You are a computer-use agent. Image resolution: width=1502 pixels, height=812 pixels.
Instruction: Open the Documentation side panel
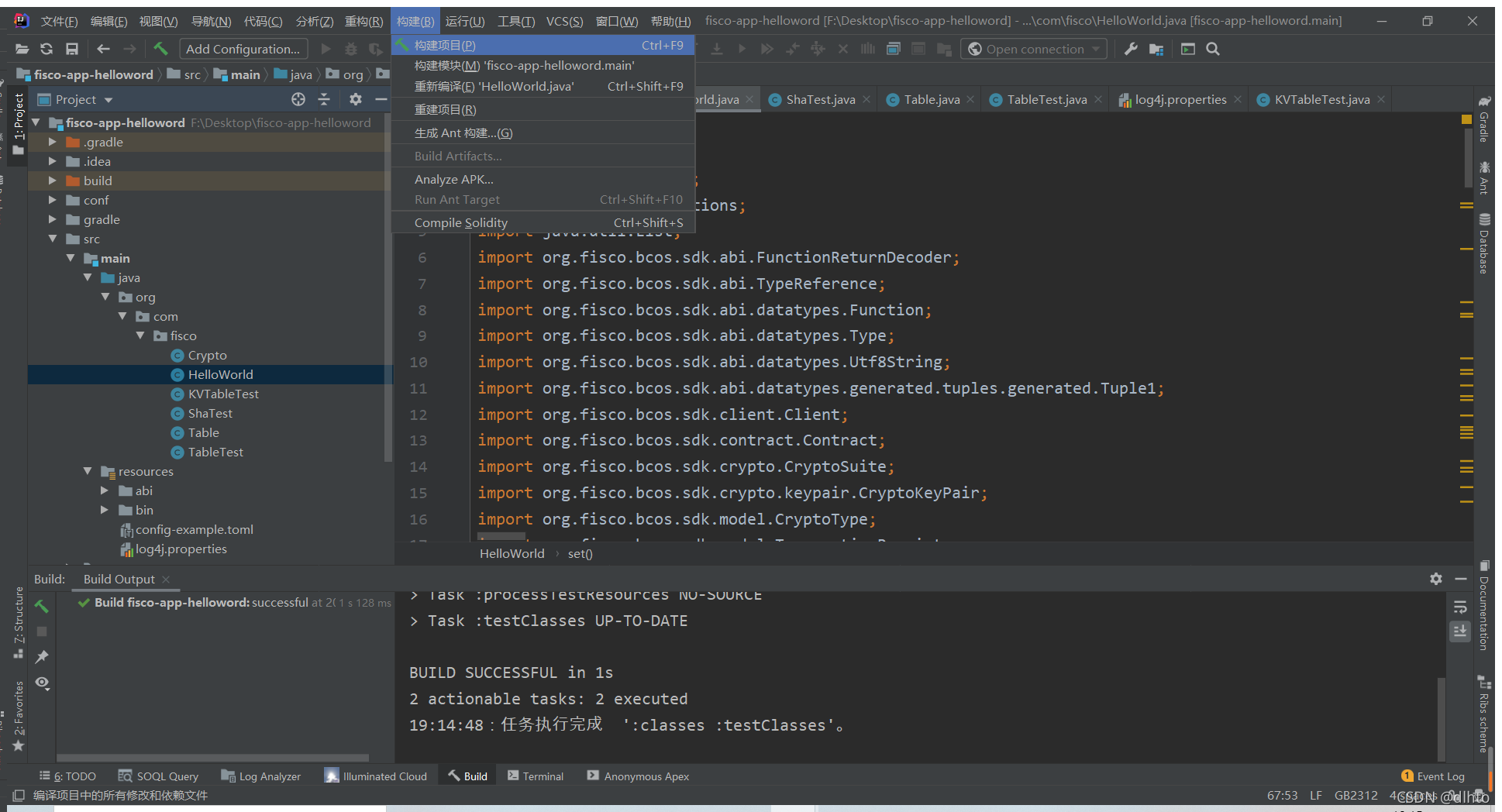click(1484, 605)
